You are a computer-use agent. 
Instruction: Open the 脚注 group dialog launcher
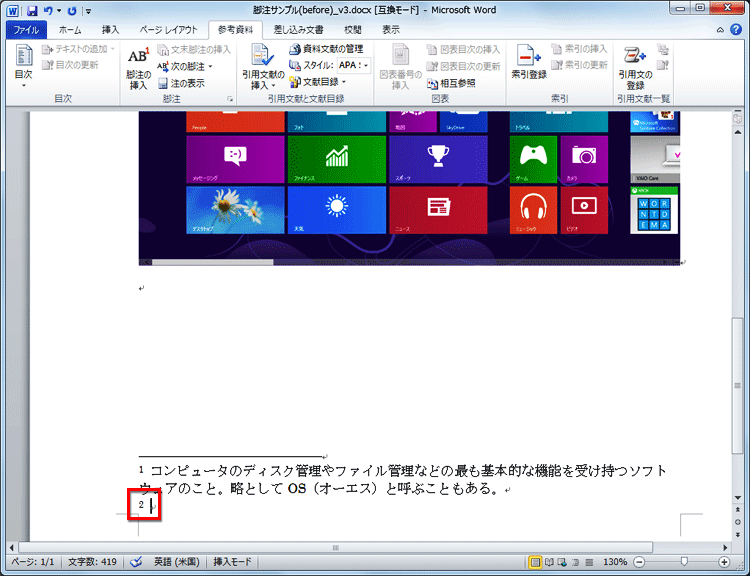[230, 99]
